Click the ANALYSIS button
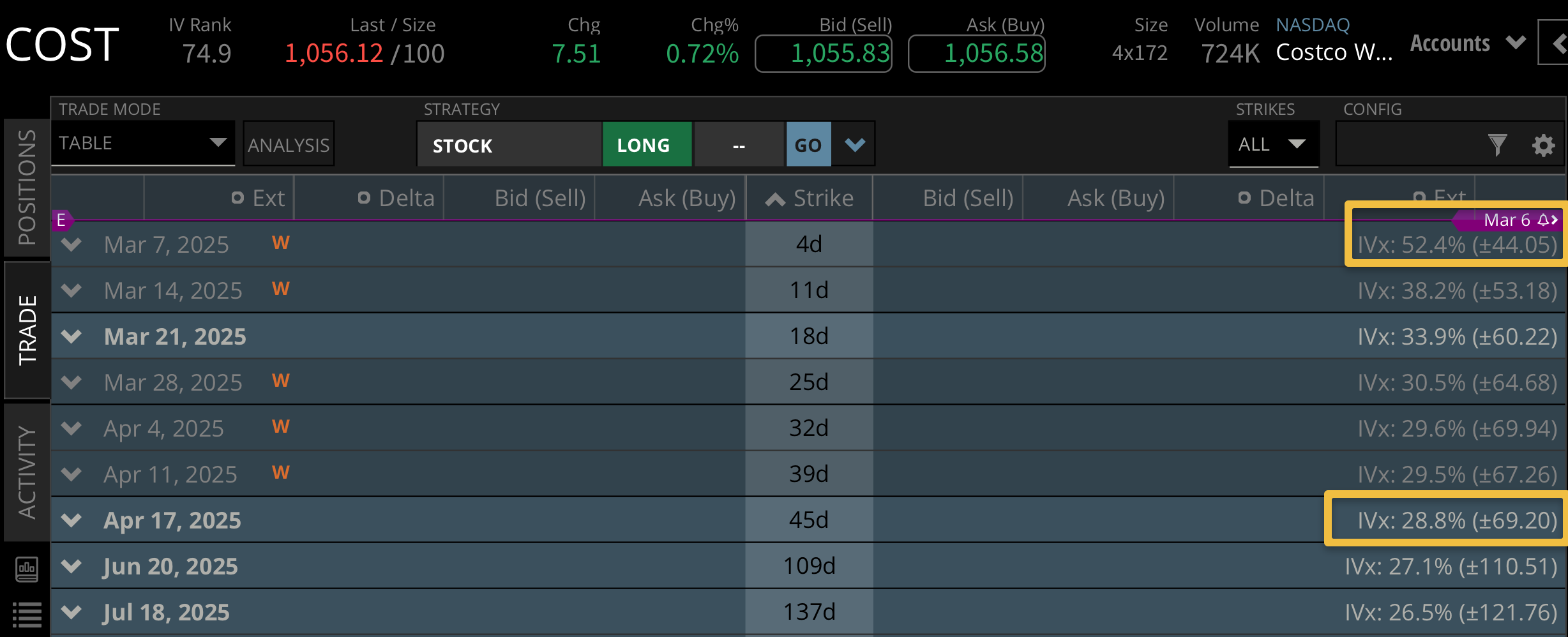 [289, 146]
